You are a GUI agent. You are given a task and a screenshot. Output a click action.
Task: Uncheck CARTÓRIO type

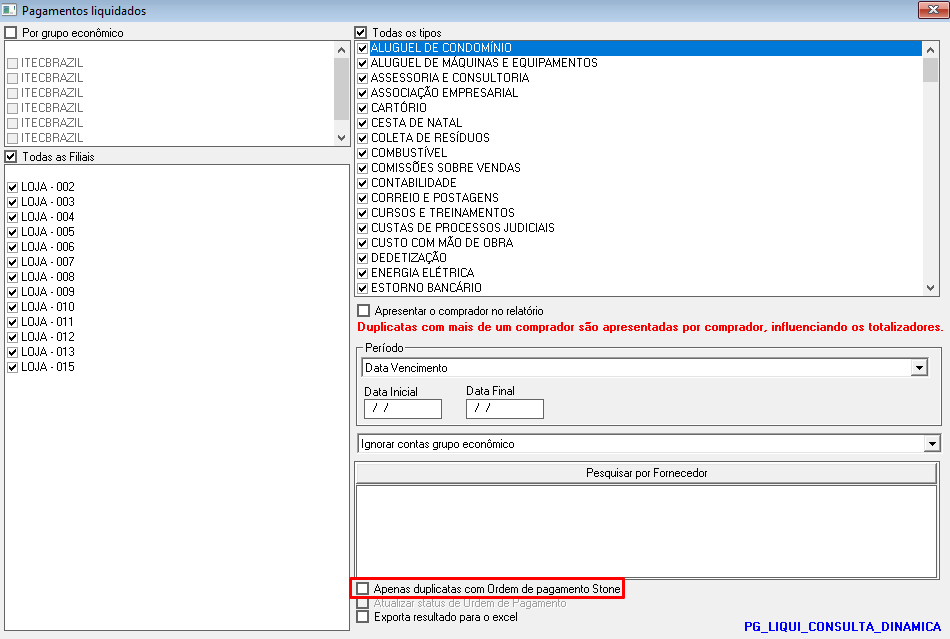tap(363, 108)
